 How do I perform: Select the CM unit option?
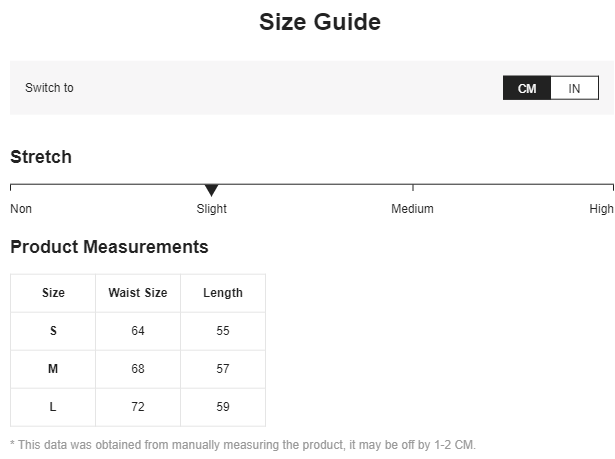coord(527,88)
